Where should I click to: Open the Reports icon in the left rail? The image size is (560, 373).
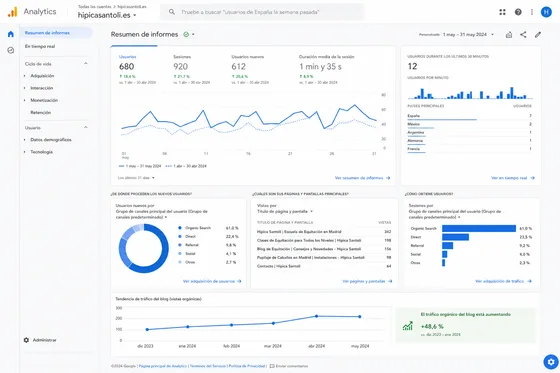coord(11,50)
